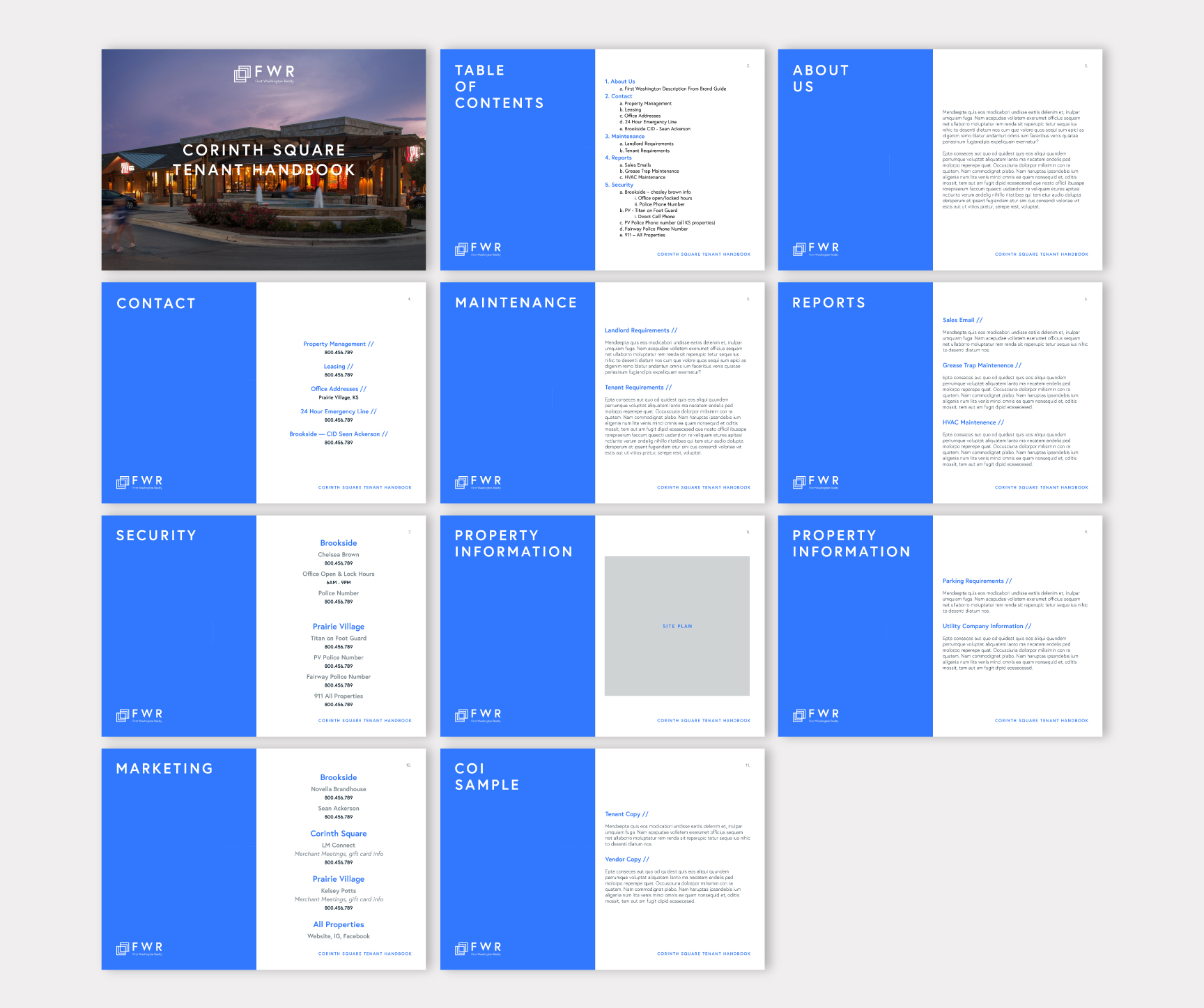1204x1008 pixels.
Task: Click 'Brookside CID - Sean Ackerson' contents entry
Action: click(x=655, y=129)
